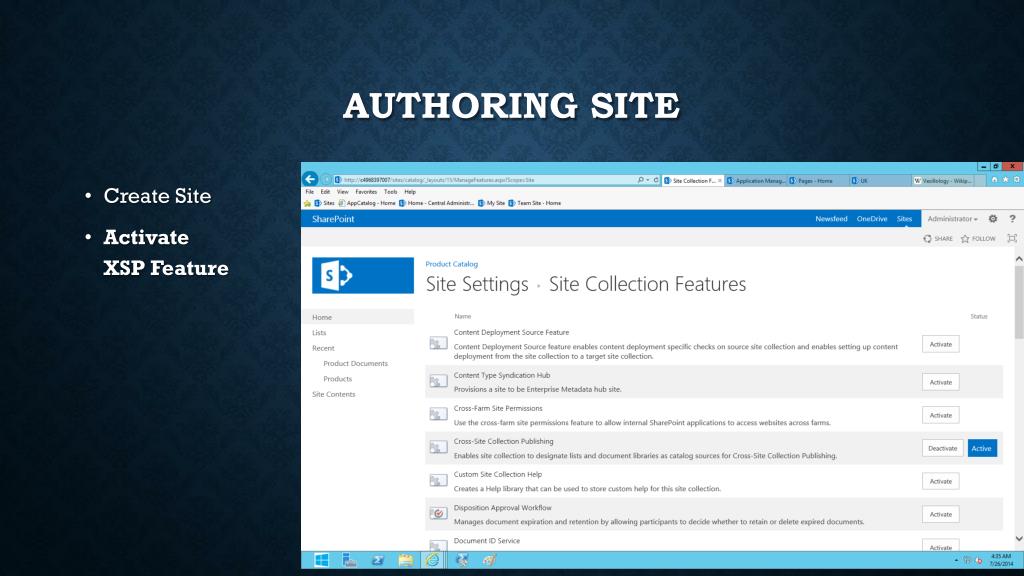Open the Edit menu
The image size is (1024, 576).
325,192
